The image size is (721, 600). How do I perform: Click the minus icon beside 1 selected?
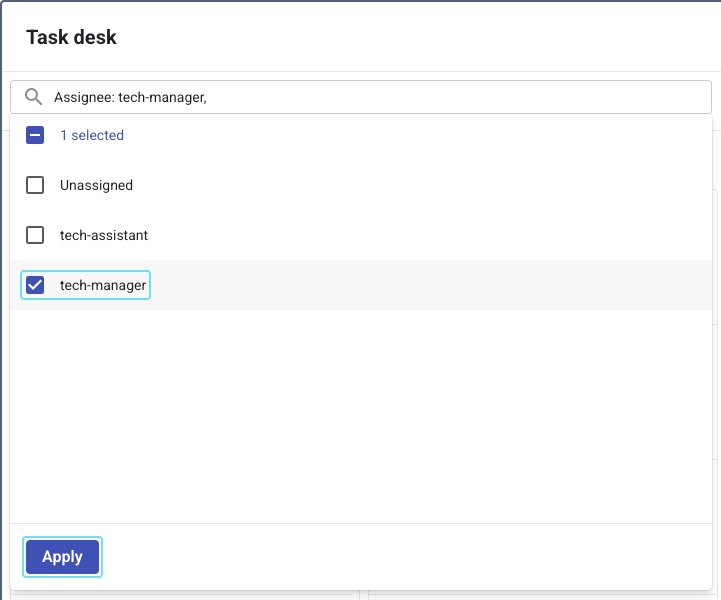click(x=35, y=135)
